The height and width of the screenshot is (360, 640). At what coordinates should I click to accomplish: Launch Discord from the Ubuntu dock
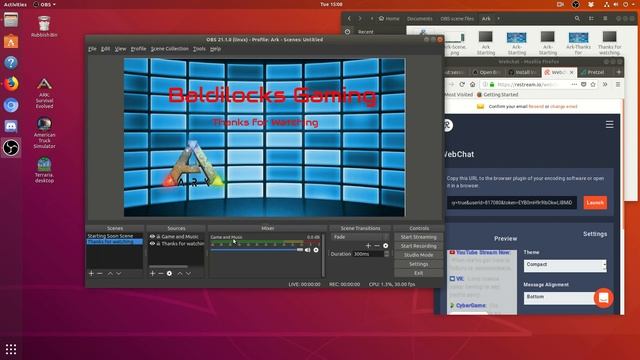[11, 126]
